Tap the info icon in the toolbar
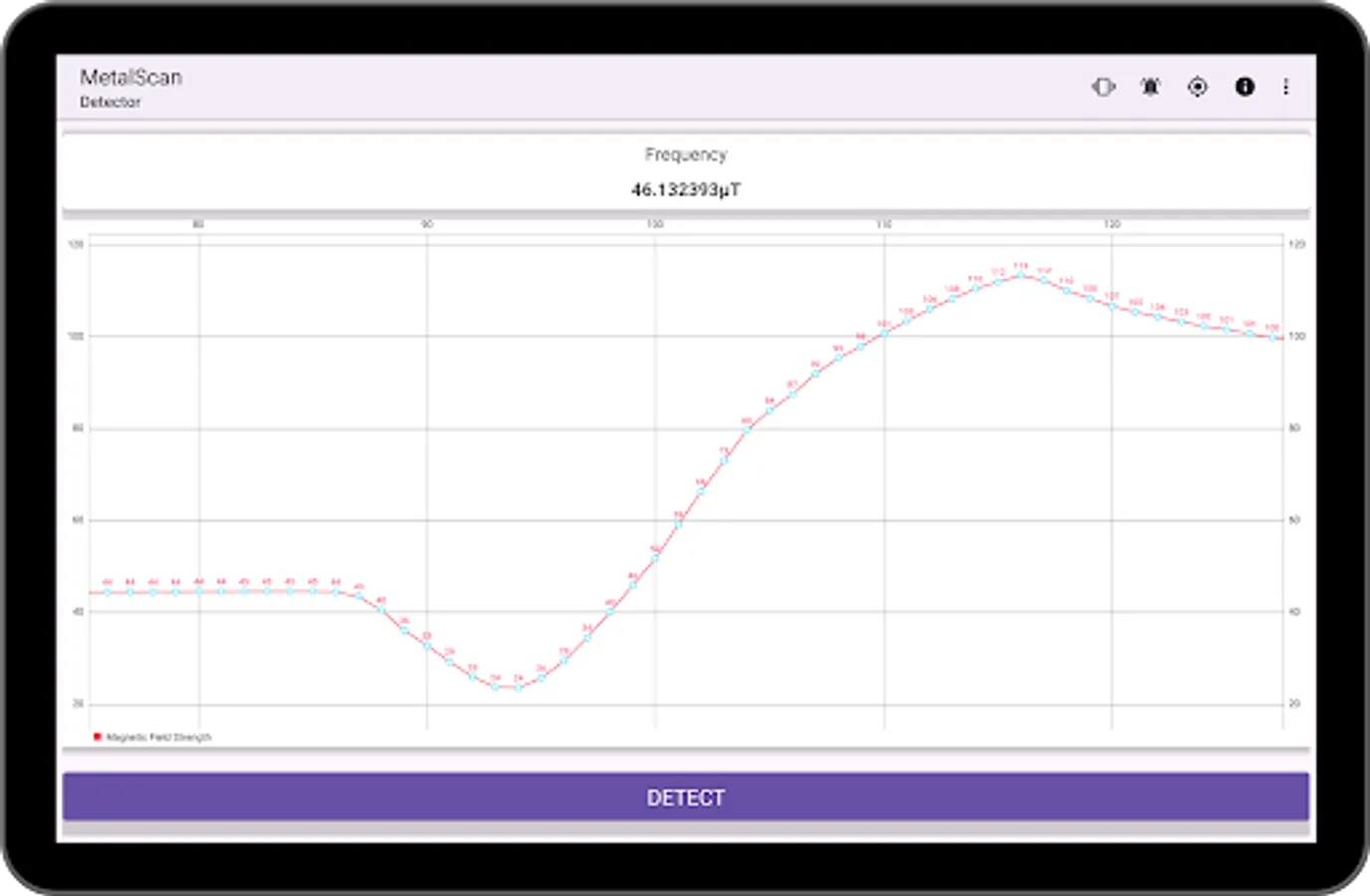The width and height of the screenshot is (1370, 896). (1245, 87)
